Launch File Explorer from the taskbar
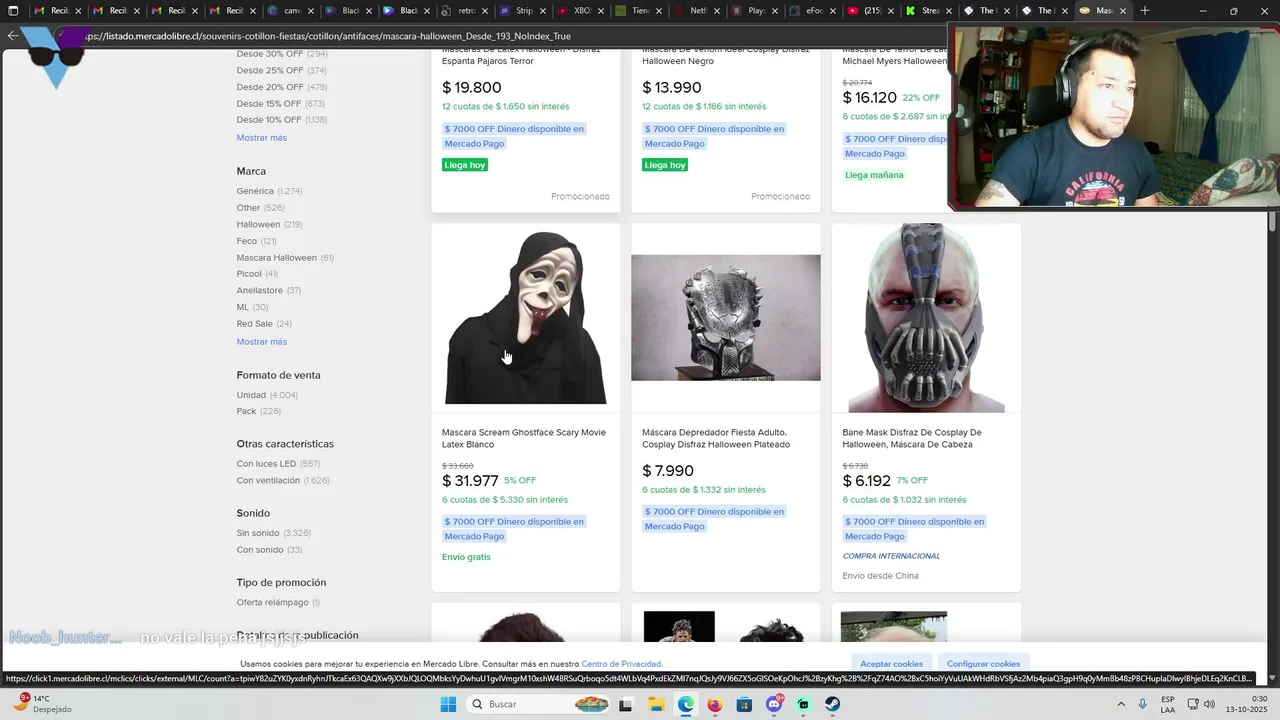The width and height of the screenshot is (1280, 720). click(655, 704)
